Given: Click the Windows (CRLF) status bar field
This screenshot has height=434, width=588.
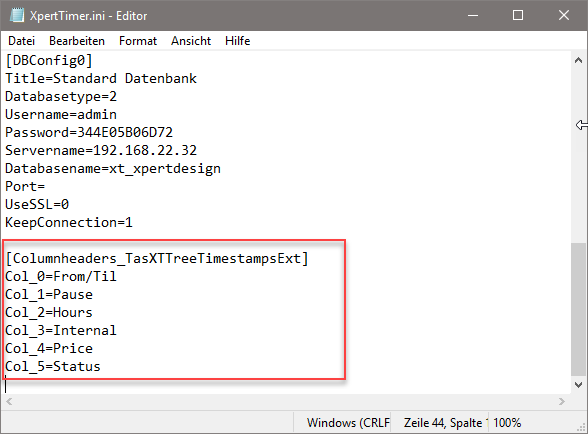Looking at the screenshot, I should [x=348, y=423].
